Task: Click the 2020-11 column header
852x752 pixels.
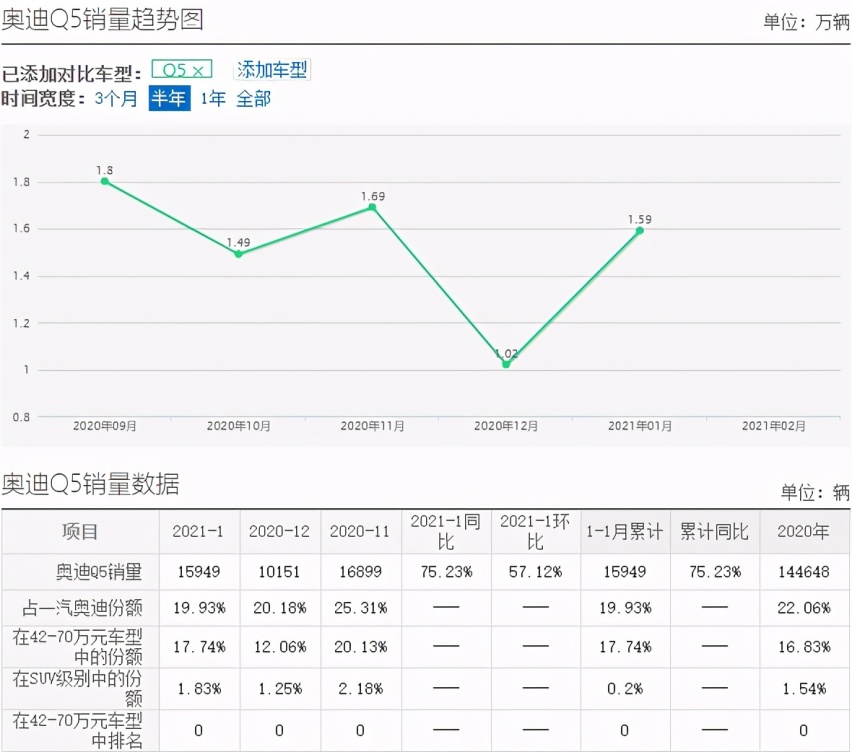Action: [360, 531]
